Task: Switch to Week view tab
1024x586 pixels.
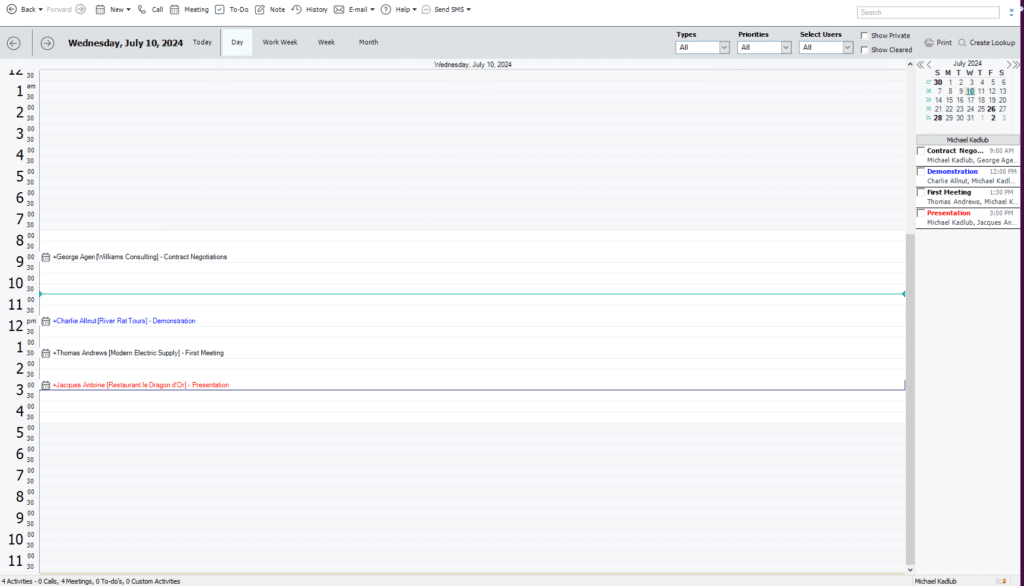Action: (x=326, y=42)
